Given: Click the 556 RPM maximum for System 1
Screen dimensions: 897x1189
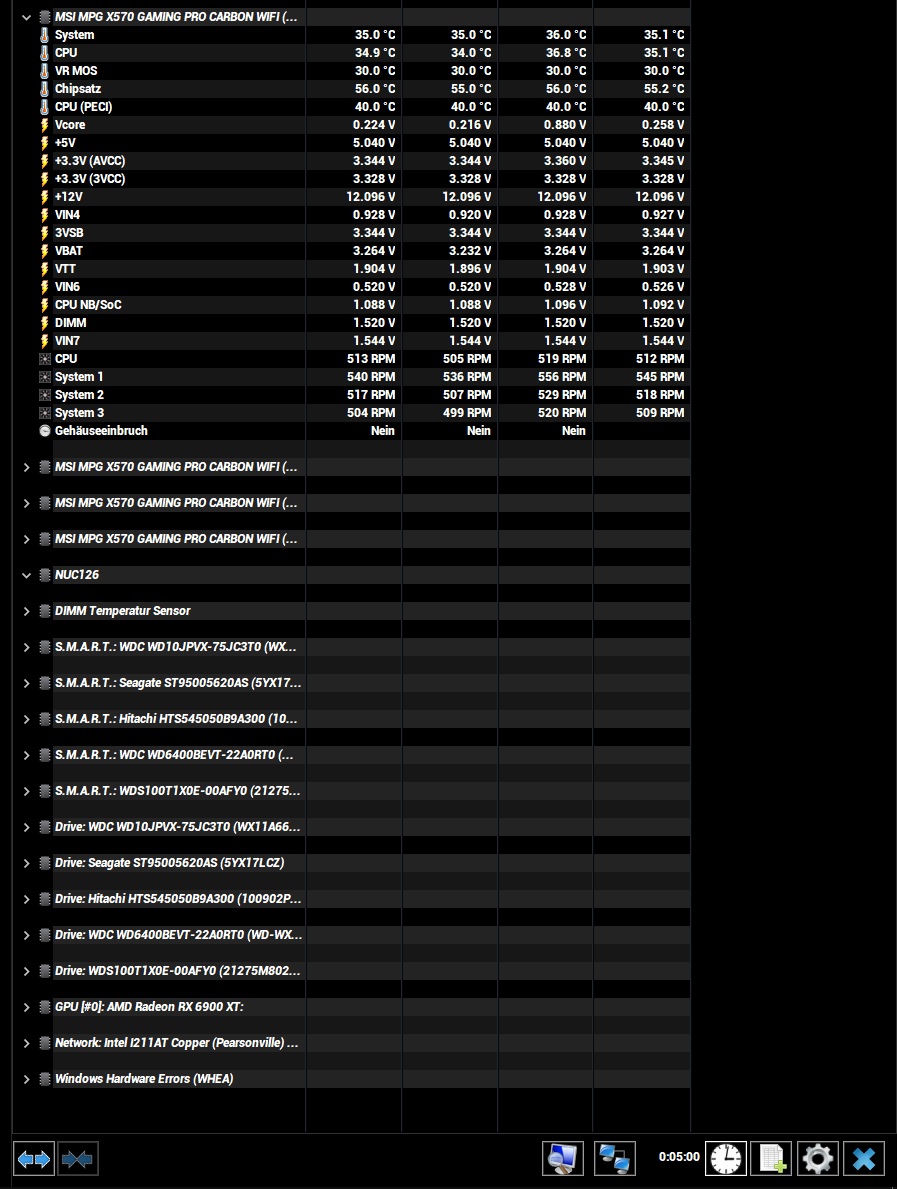Looking at the screenshot, I should point(562,377).
